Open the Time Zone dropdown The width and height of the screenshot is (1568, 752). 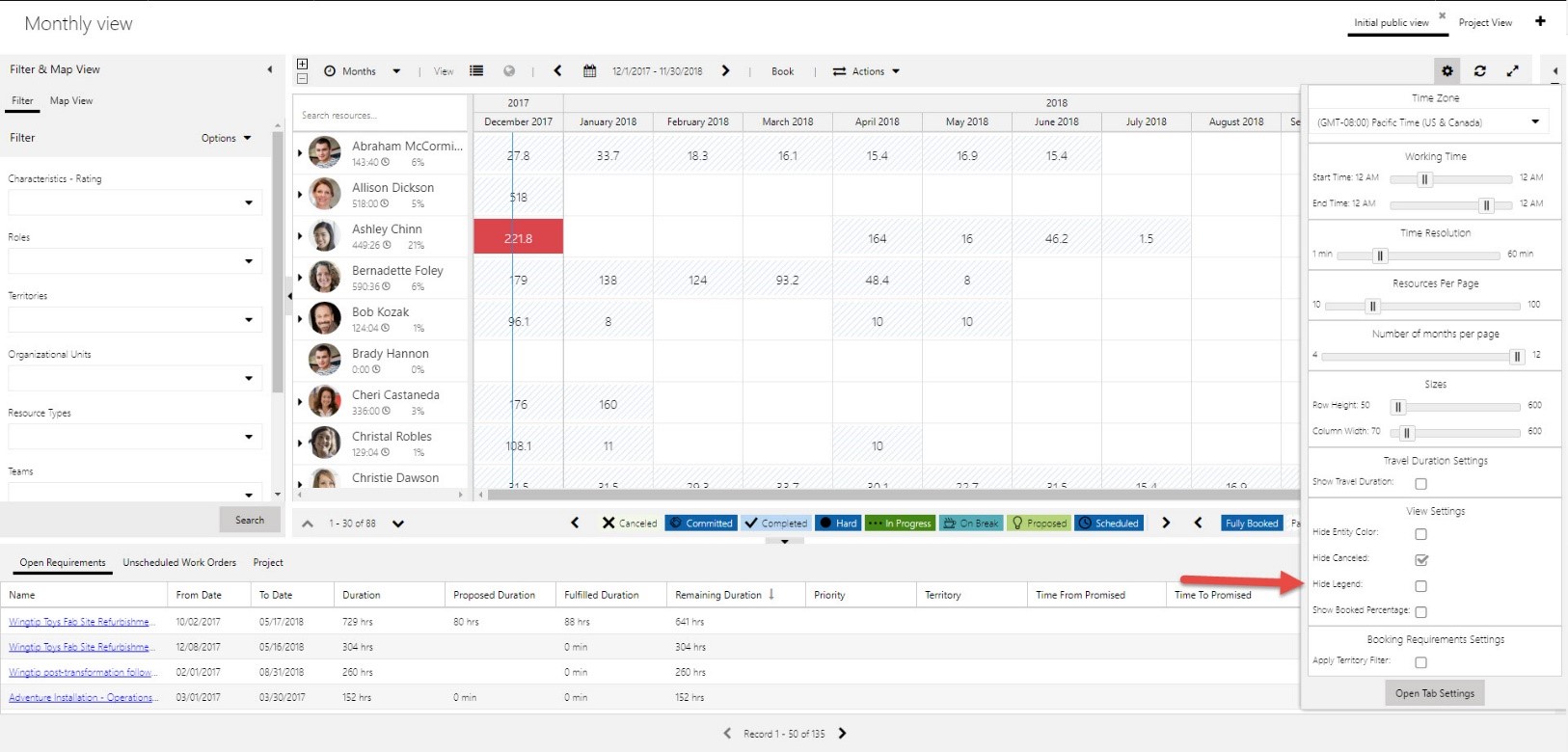1535,122
